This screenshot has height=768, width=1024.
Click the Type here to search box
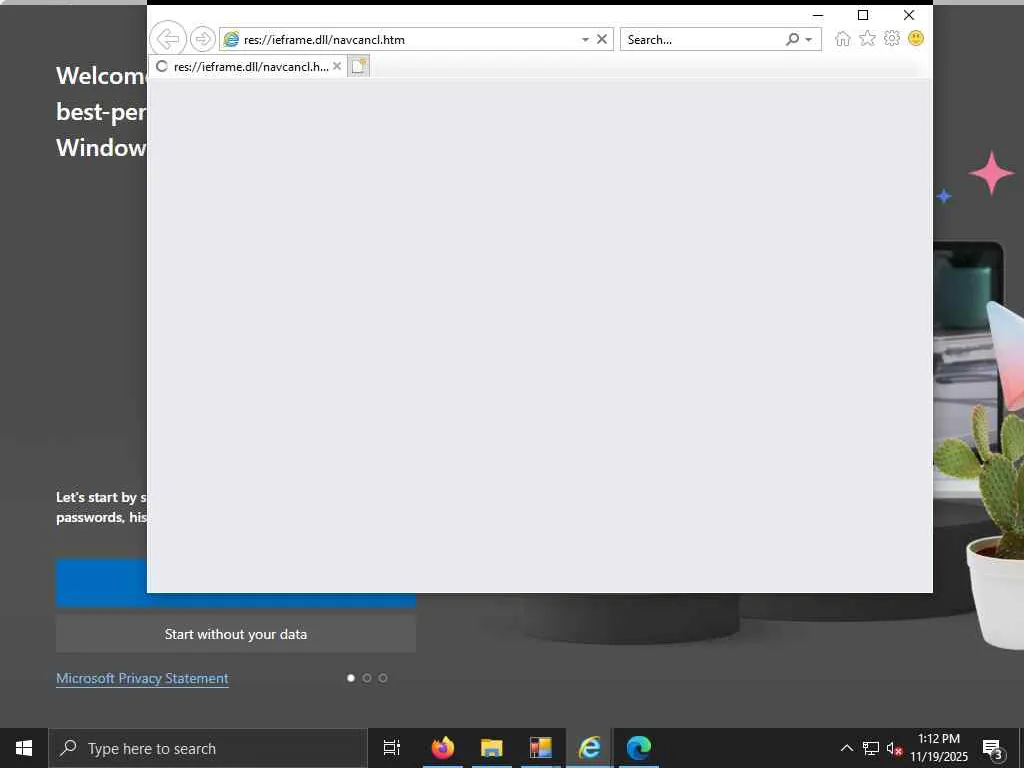(208, 748)
